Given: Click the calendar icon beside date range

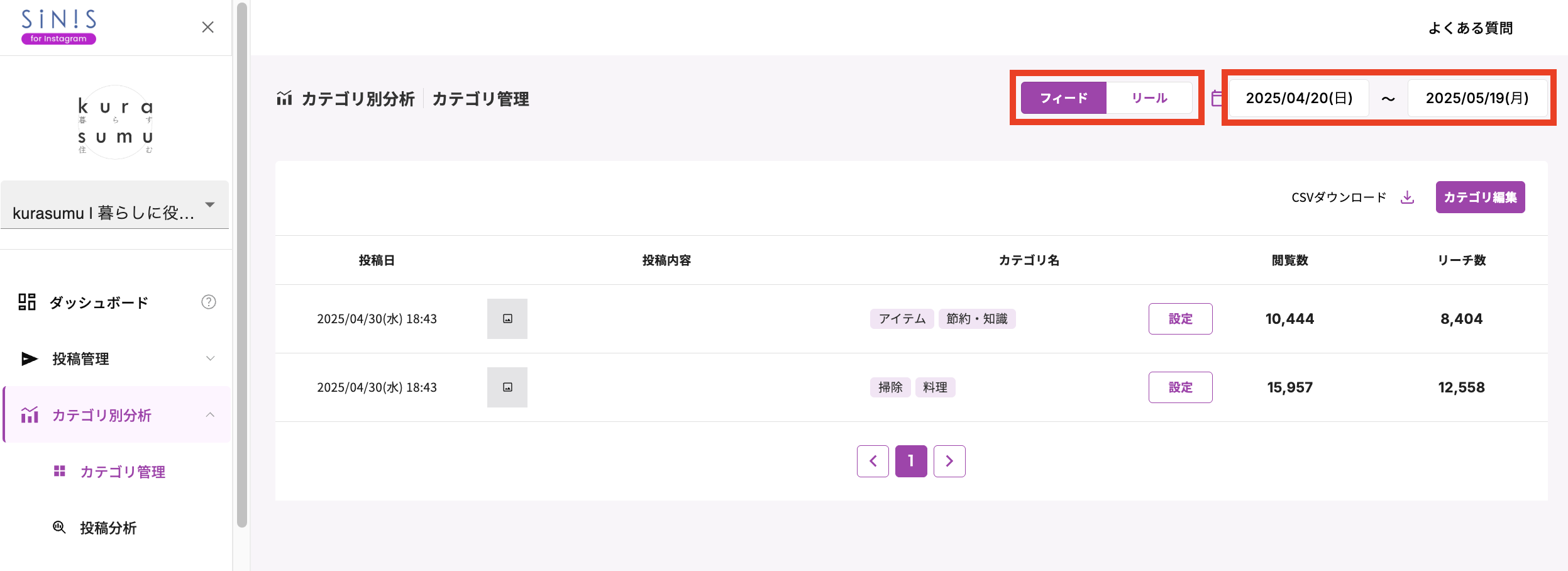Looking at the screenshot, I should (x=1217, y=98).
